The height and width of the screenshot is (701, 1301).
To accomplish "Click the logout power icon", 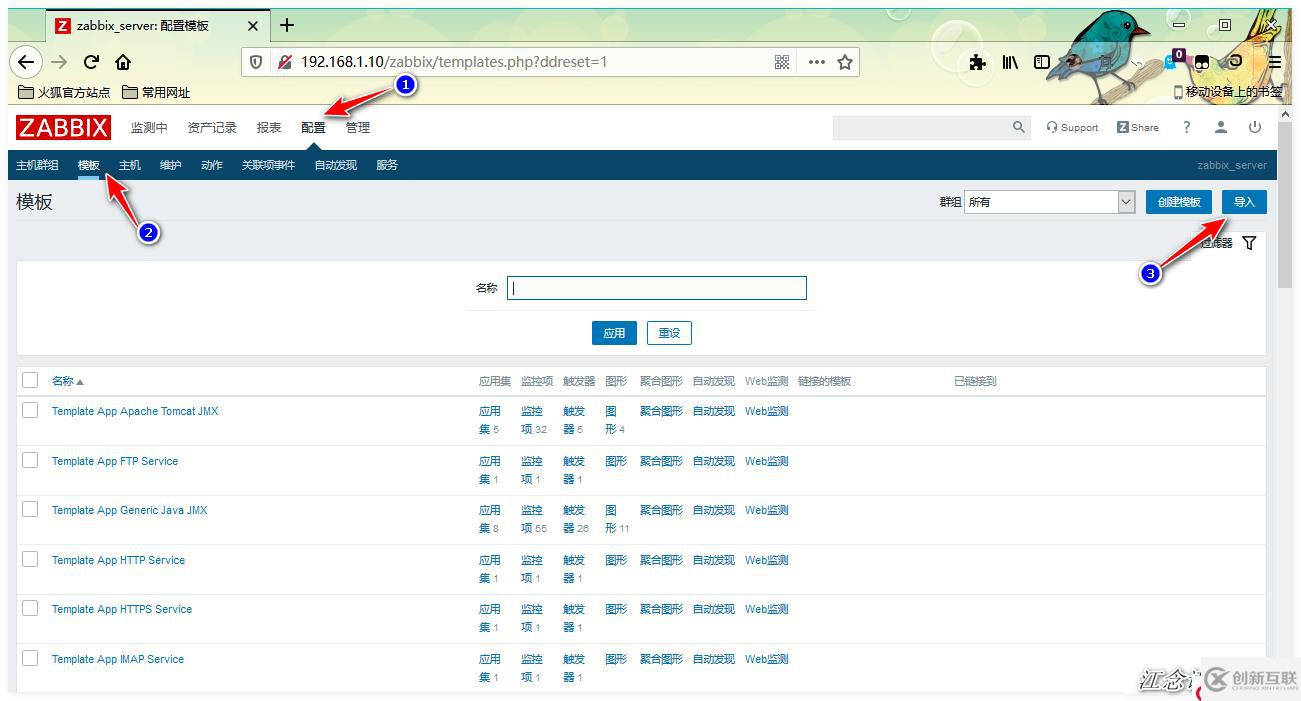I will [x=1255, y=127].
